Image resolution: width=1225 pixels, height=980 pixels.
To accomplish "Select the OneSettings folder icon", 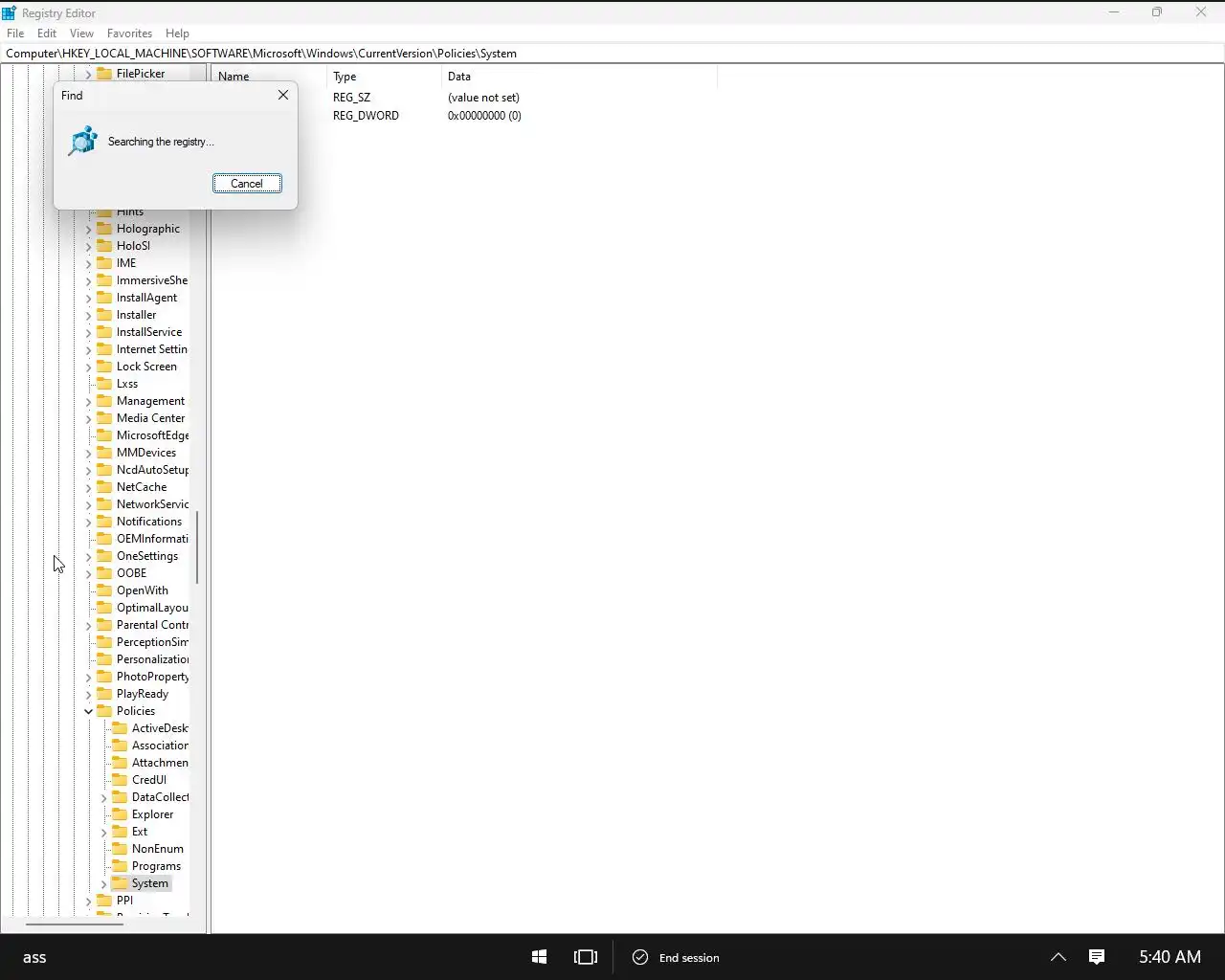I will [104, 556].
